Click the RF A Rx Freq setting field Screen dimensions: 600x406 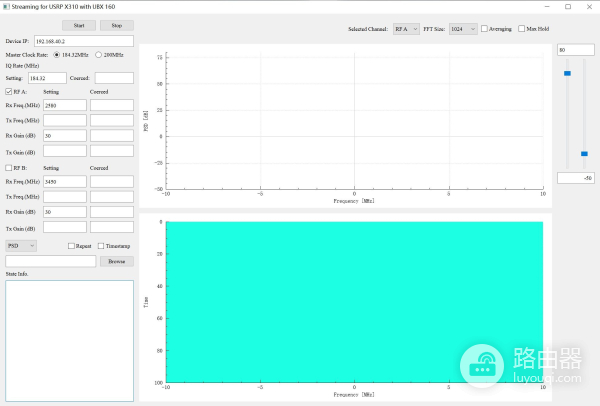pos(65,105)
